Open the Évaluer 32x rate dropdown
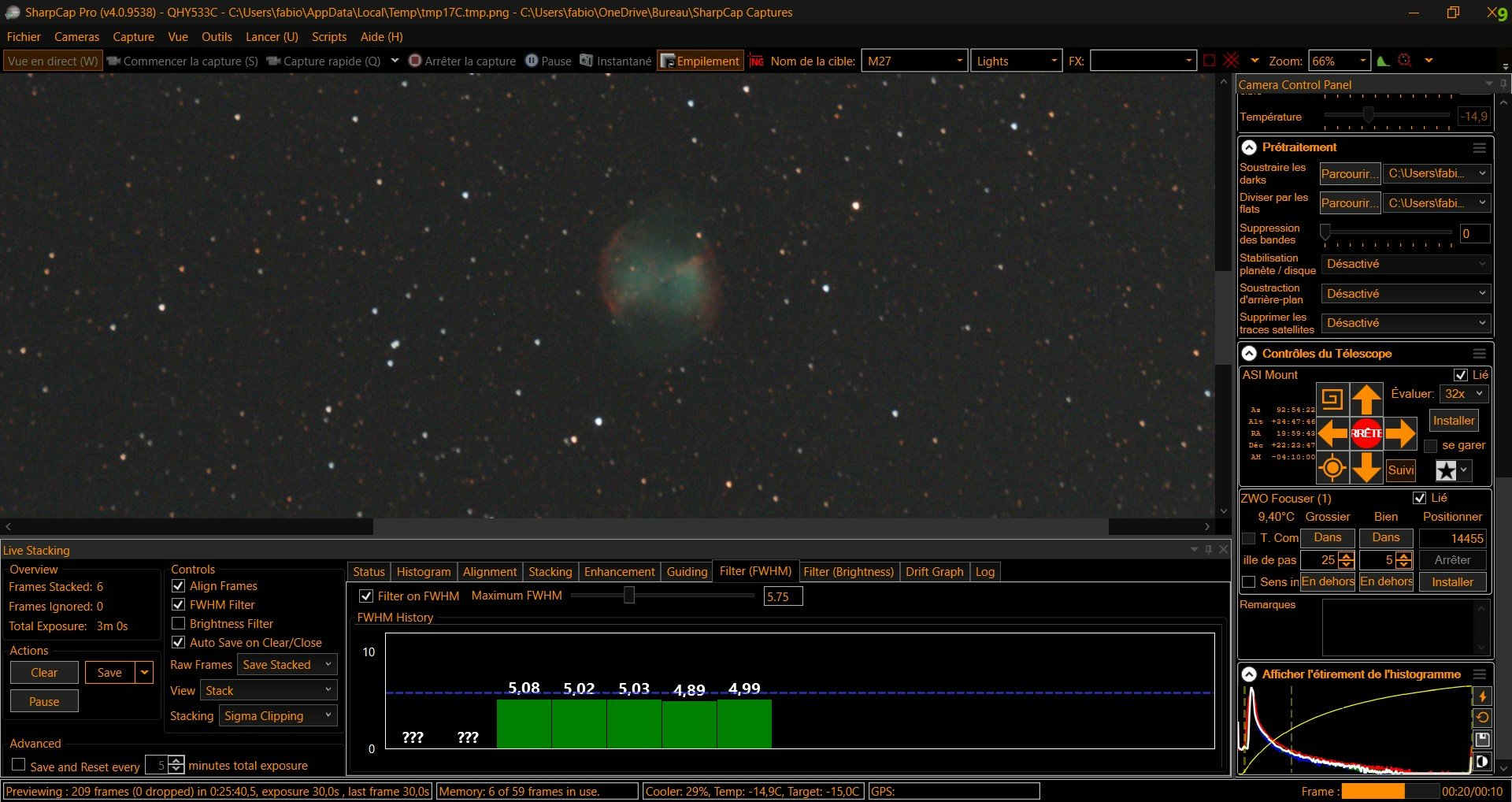This screenshot has width=1512, height=802. pyautogui.click(x=1463, y=394)
